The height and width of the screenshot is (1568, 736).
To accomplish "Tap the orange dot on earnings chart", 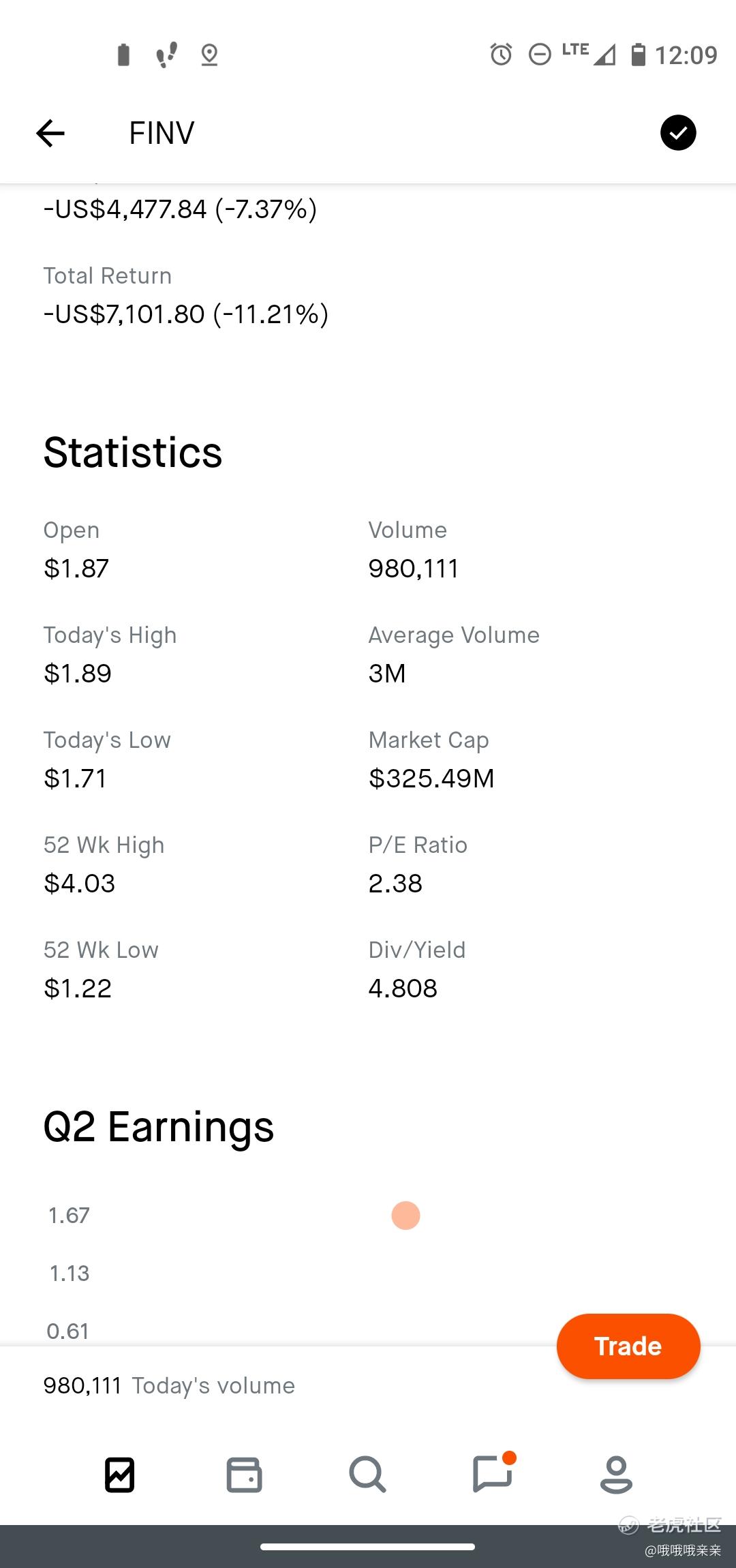I will tap(405, 1216).
